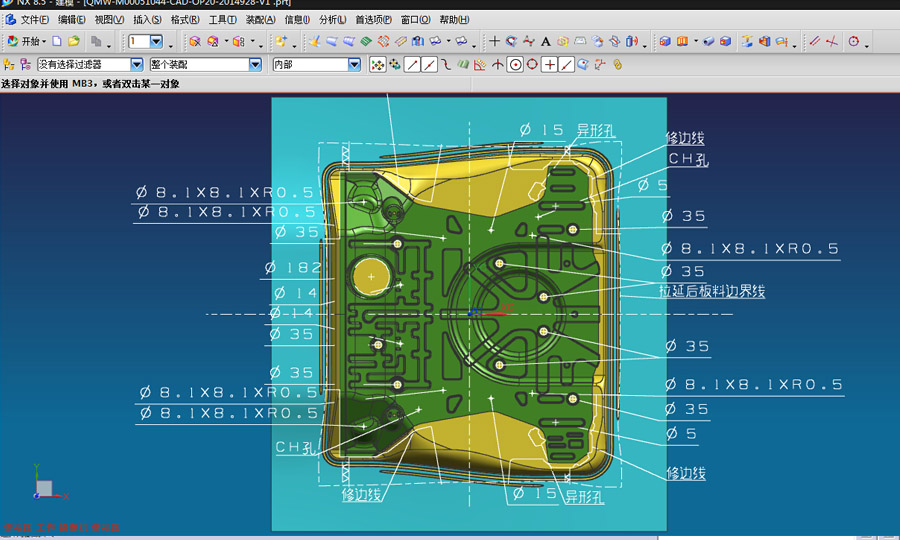Open the 分析(L) analysis menu

[332, 19]
